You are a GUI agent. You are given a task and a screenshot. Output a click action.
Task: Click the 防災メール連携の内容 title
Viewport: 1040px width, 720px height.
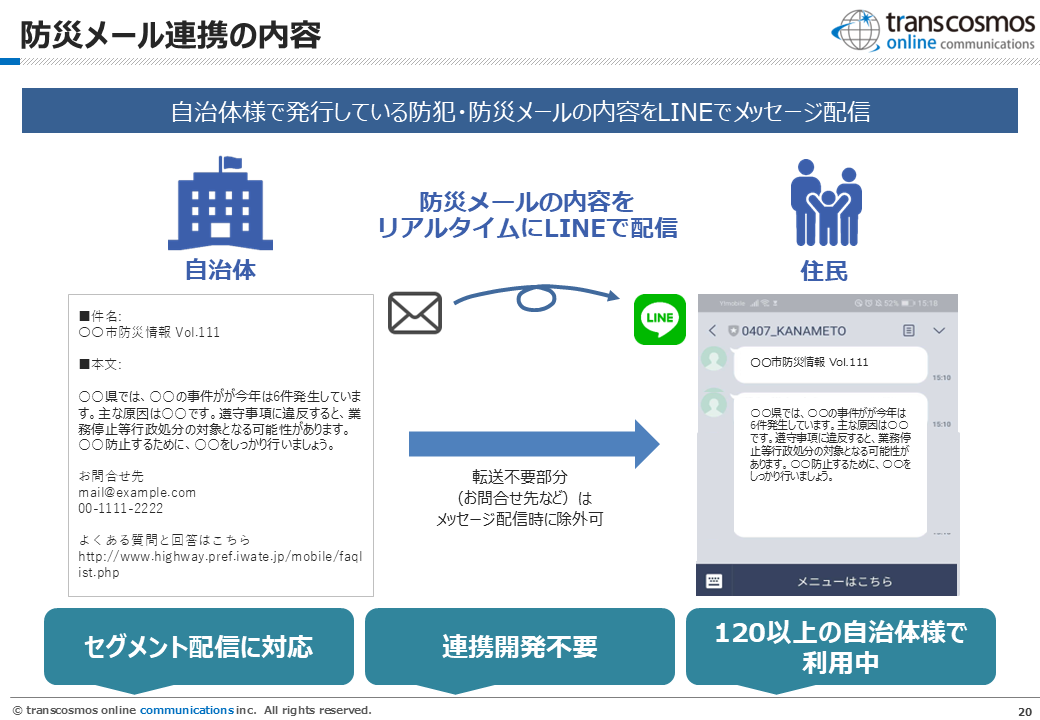(170, 34)
